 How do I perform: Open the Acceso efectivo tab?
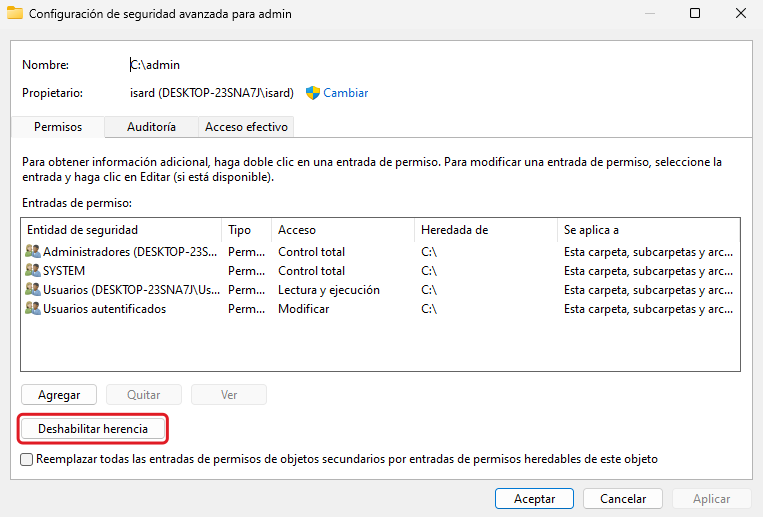click(246, 127)
